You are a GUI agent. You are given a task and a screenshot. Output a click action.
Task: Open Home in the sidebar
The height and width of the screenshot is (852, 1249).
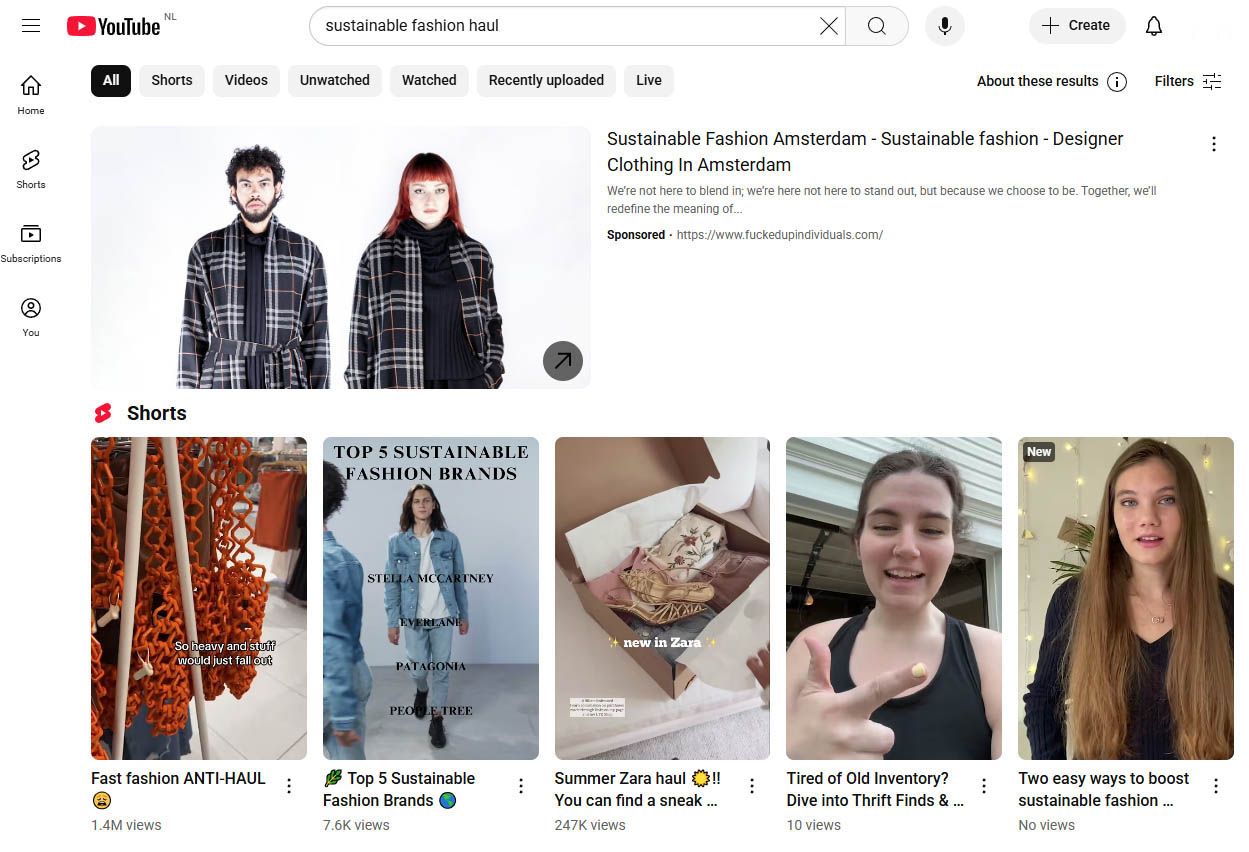(31, 95)
